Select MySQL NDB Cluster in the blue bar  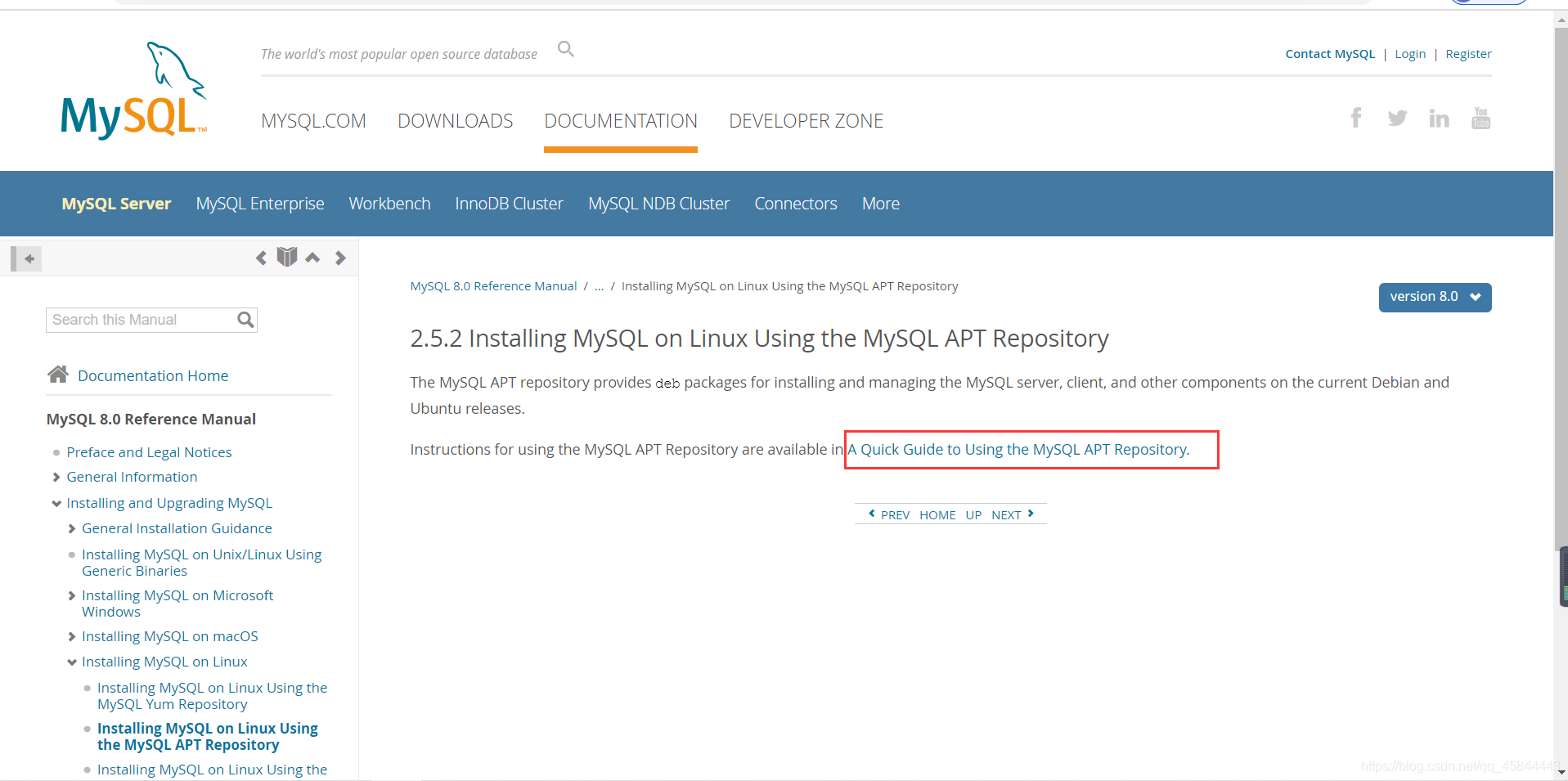[658, 204]
